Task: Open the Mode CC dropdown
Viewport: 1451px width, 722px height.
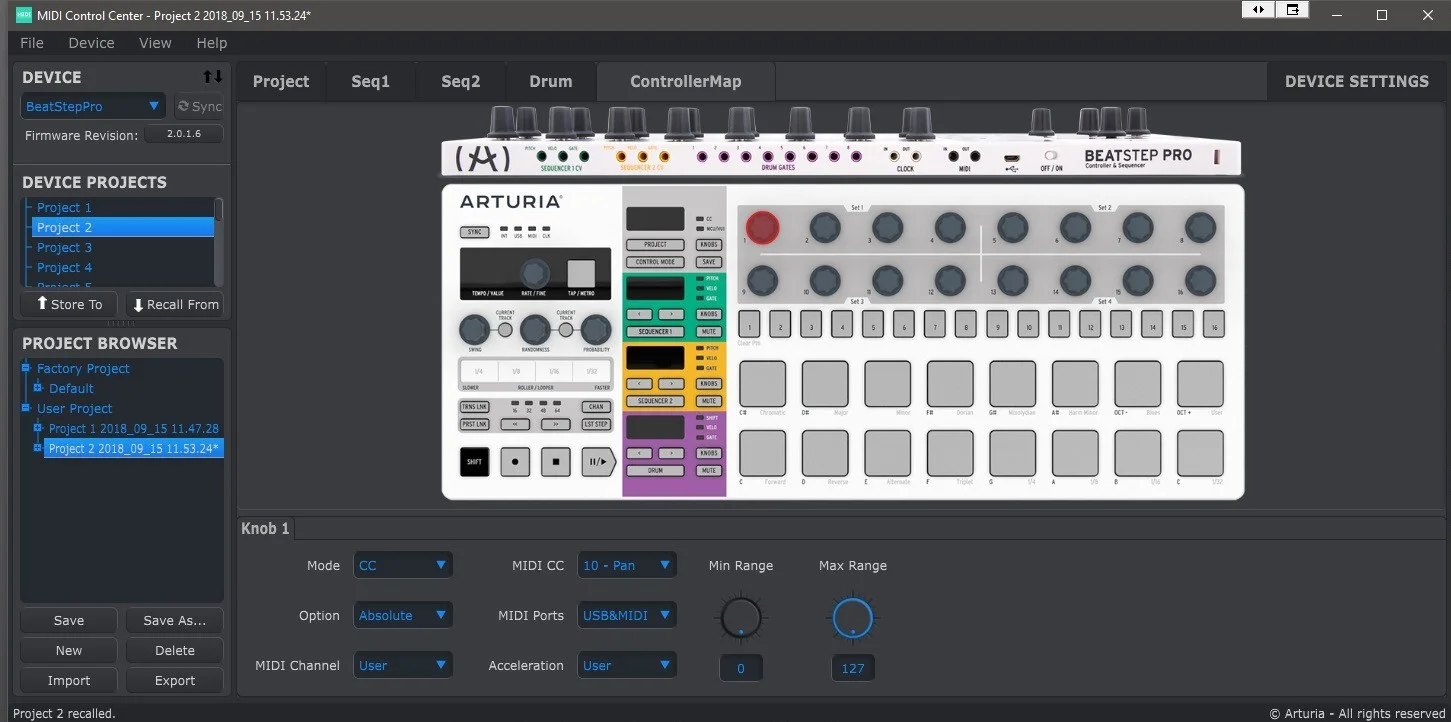Action: [x=403, y=565]
